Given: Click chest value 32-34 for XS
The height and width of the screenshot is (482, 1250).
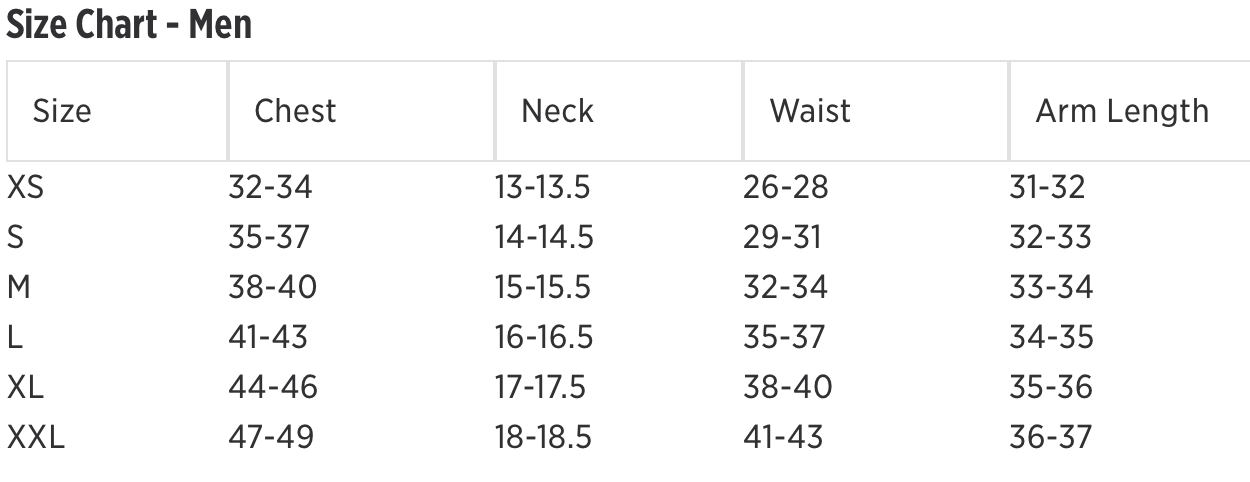Looking at the screenshot, I should pos(270,187).
